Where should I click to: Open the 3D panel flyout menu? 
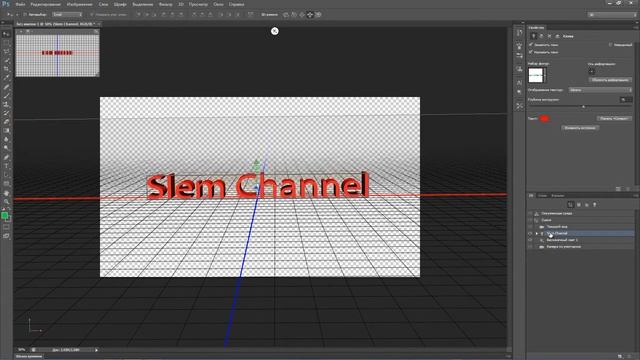point(636,196)
